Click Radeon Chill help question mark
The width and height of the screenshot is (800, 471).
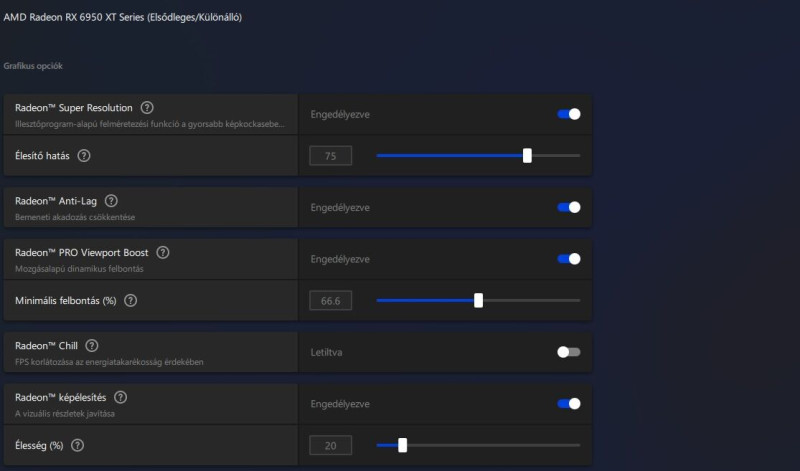click(x=92, y=346)
